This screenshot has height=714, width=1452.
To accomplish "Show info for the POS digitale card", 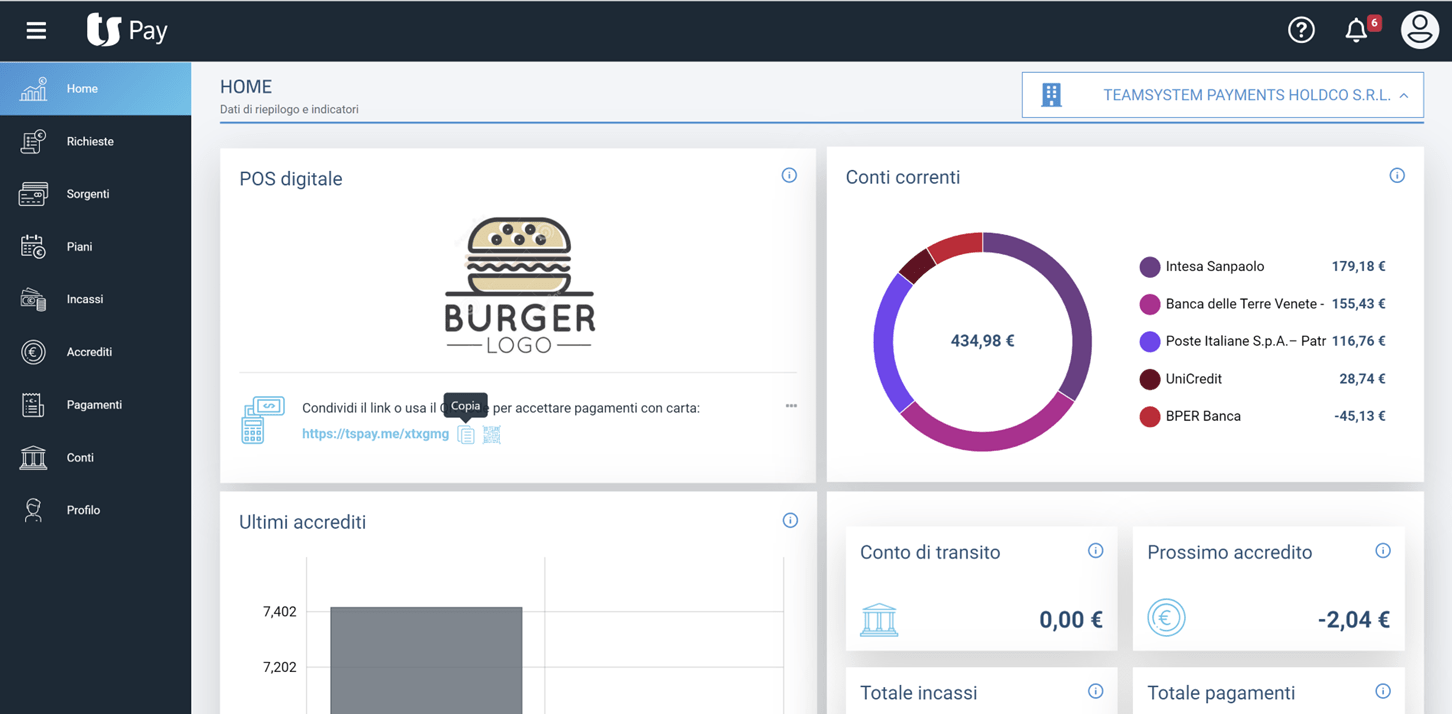I will pos(789,175).
